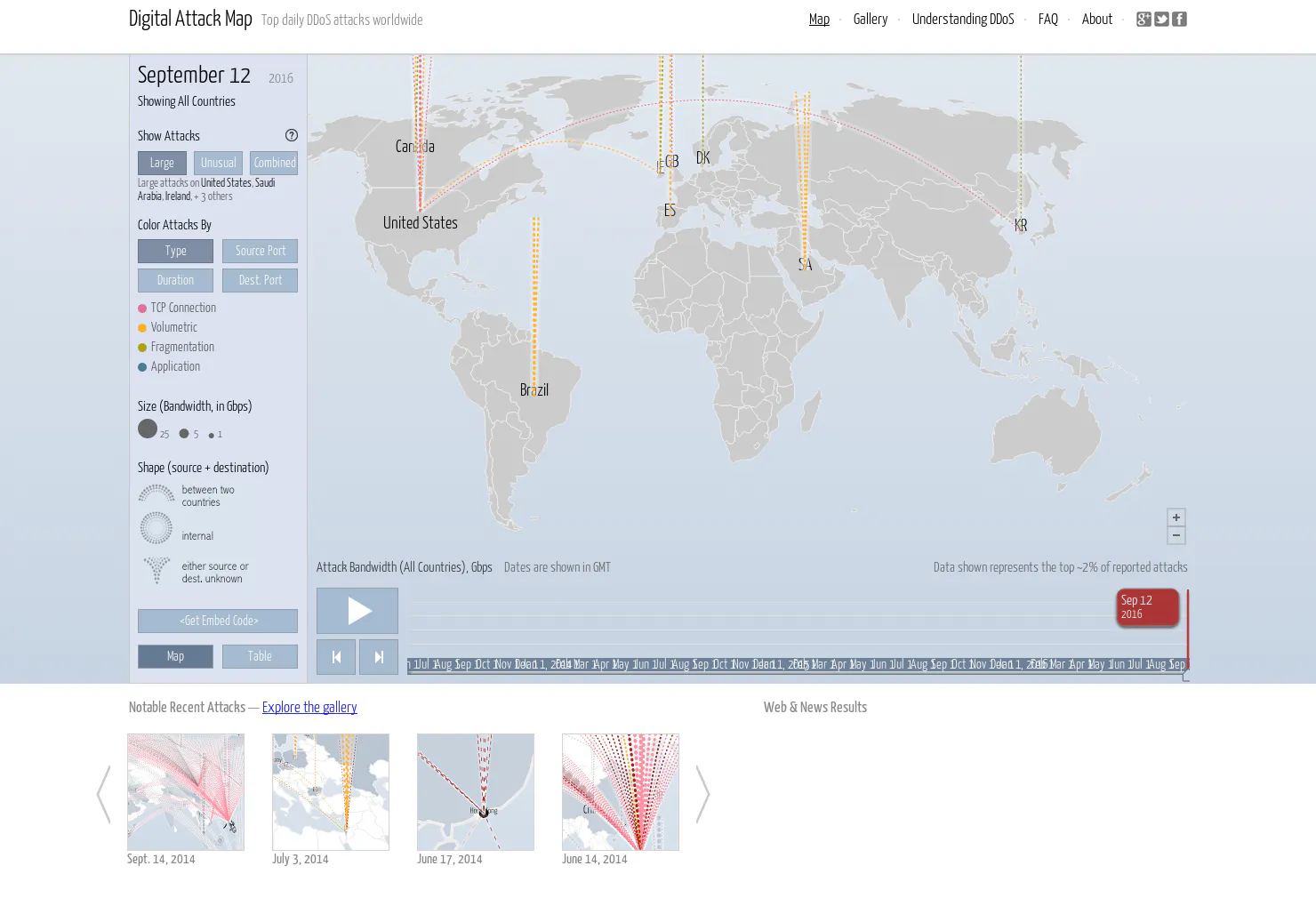Click the TCP Connection pink legend dot
The width and height of the screenshot is (1316, 922).
coord(142,309)
